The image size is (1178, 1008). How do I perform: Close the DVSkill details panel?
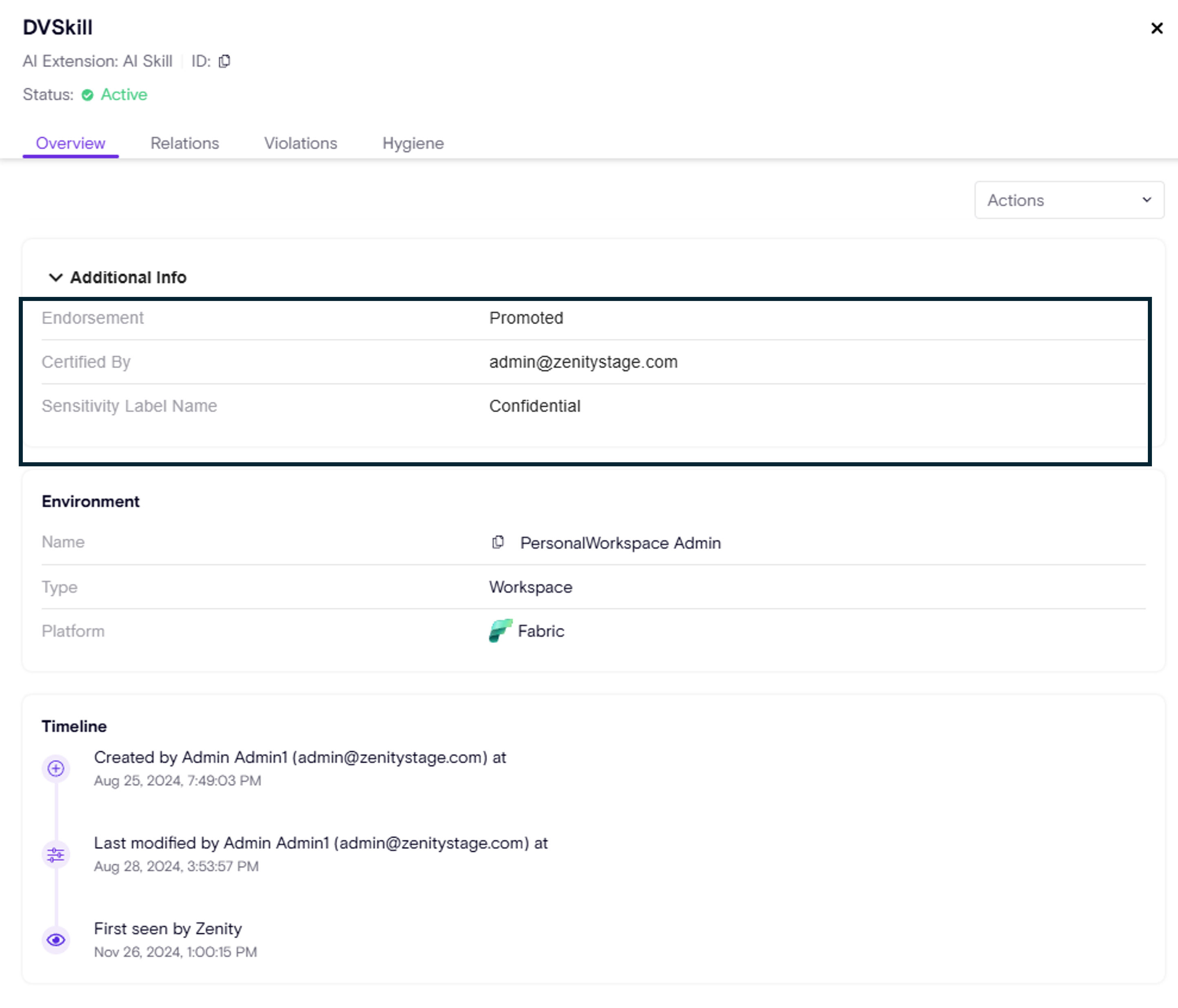click(x=1156, y=29)
